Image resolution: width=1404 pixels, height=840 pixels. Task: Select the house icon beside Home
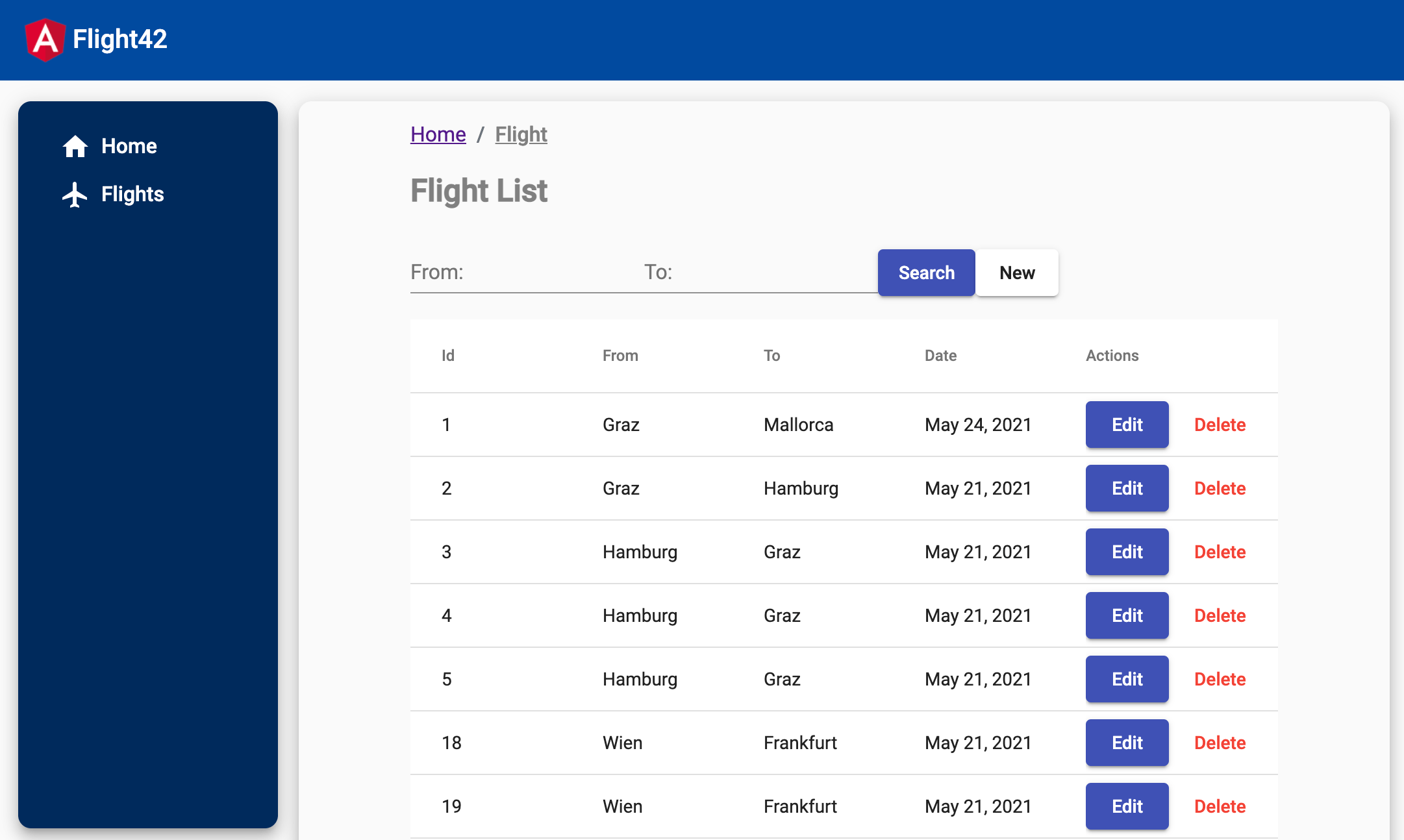(75, 146)
